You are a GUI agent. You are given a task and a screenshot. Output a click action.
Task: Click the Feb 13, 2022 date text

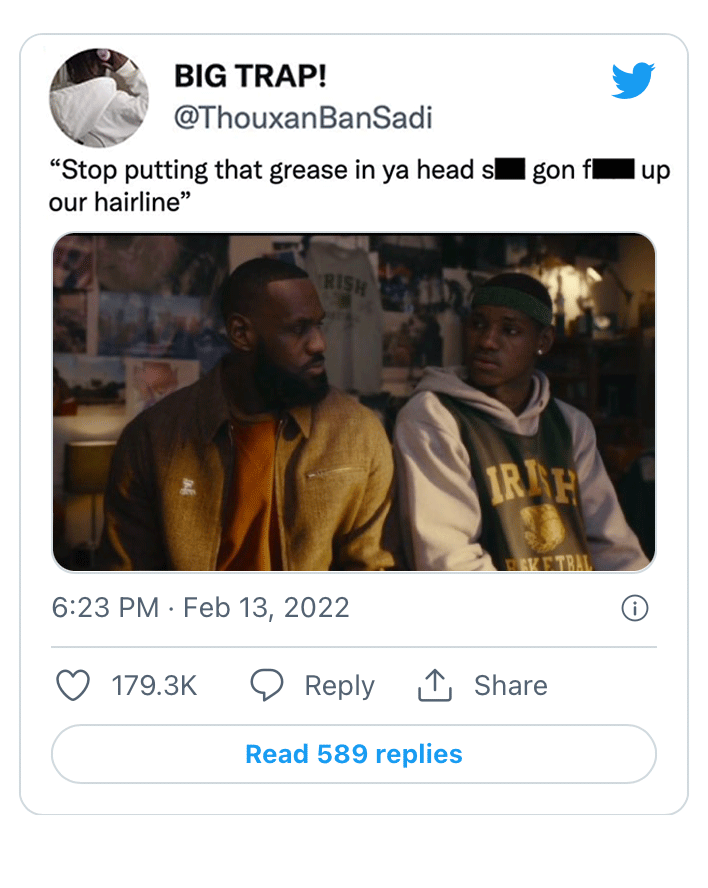point(266,608)
